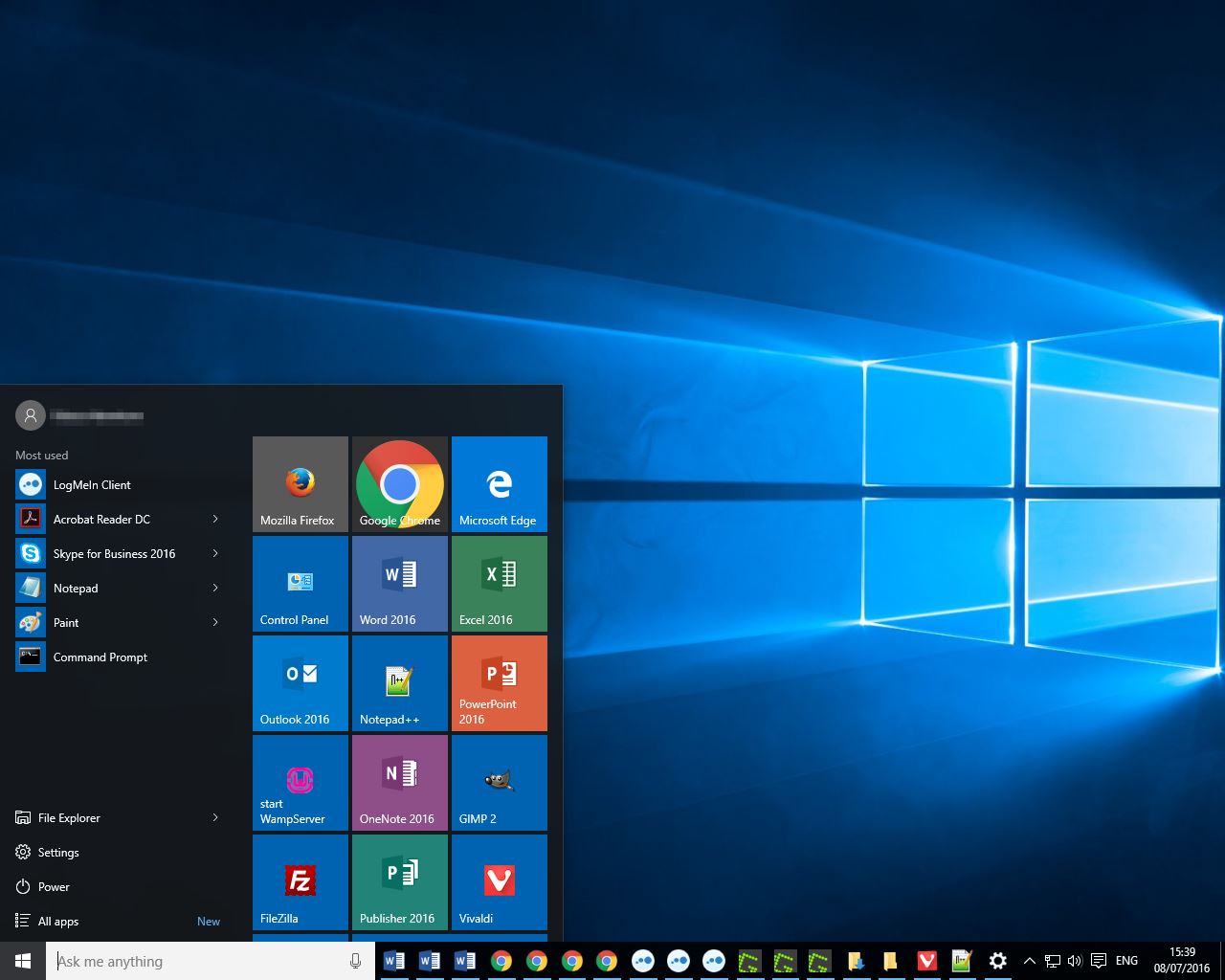The width and height of the screenshot is (1225, 980).
Task: Open the Mozilla Firefox tile
Action: tap(301, 484)
